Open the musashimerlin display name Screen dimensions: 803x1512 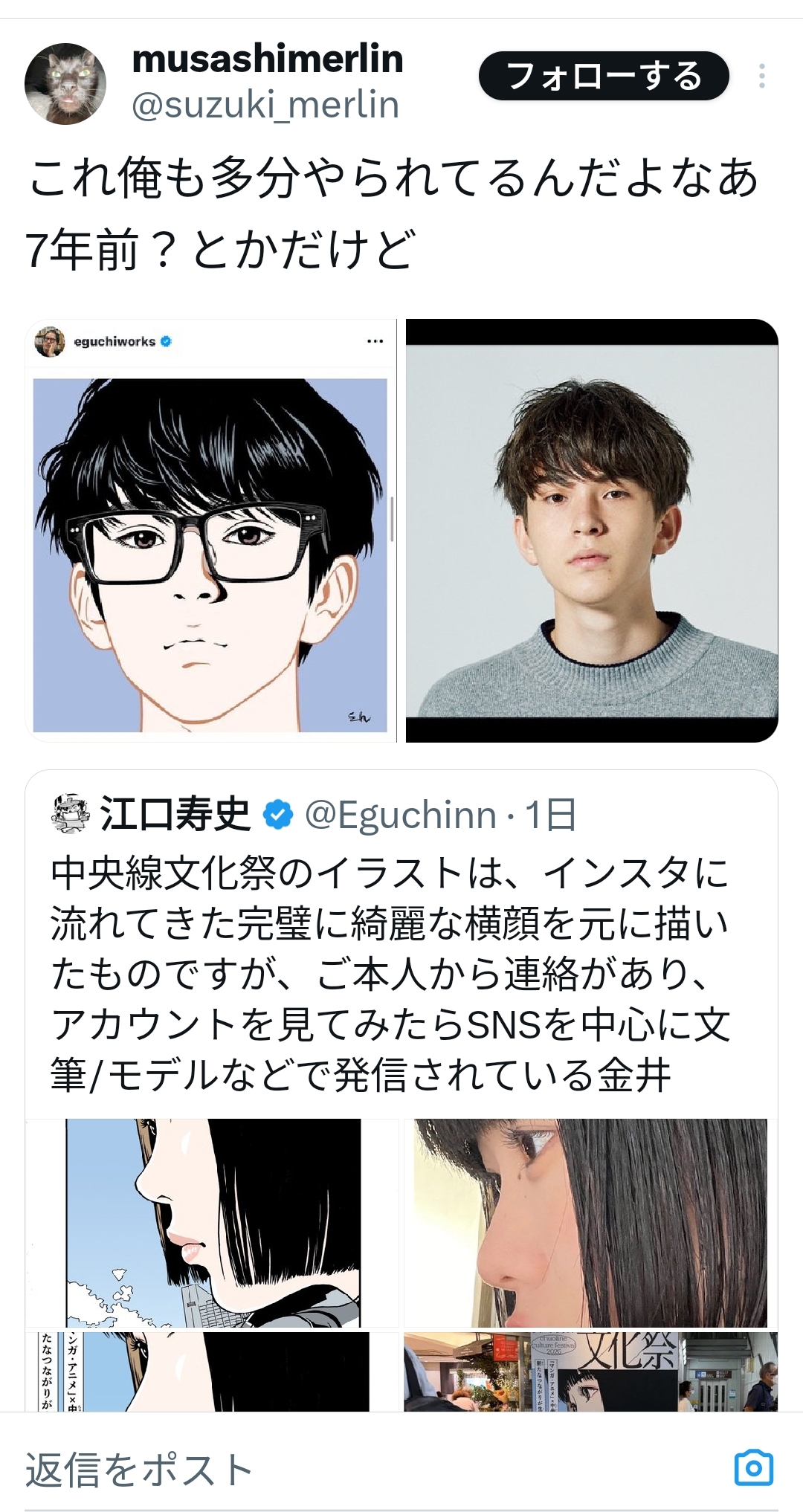(x=267, y=59)
